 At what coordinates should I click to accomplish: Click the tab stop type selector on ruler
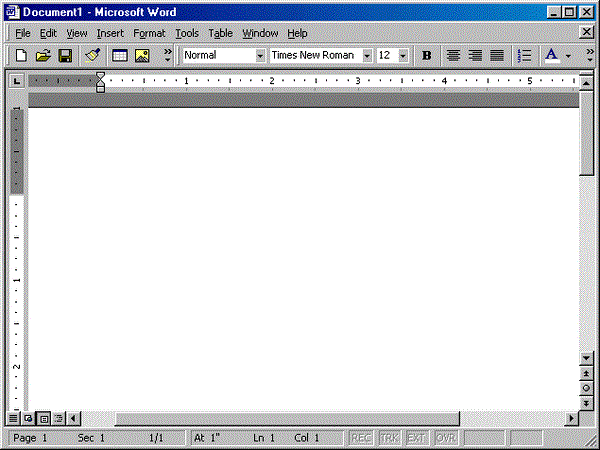(x=16, y=81)
